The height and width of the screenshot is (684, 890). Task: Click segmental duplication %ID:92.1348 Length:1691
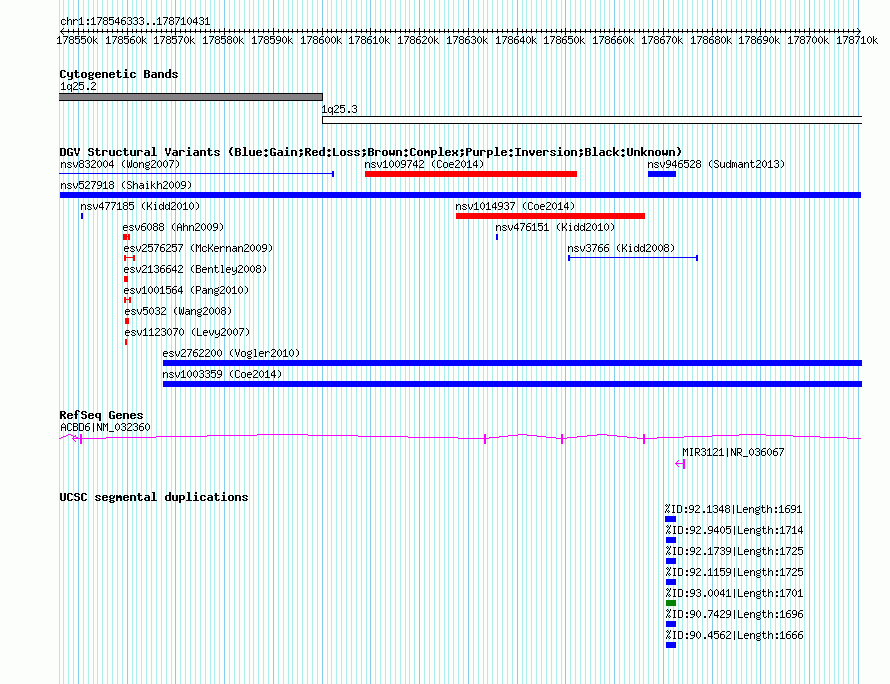point(671,519)
